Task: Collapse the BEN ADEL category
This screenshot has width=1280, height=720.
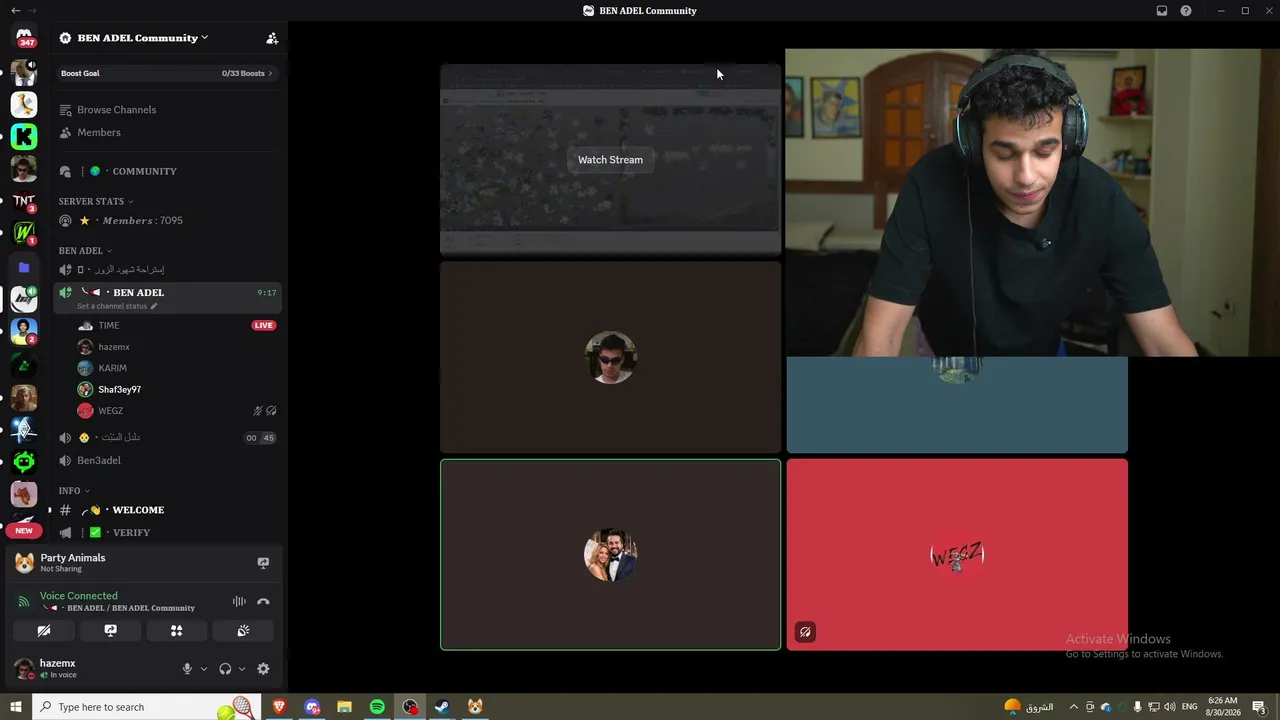Action: (x=85, y=251)
